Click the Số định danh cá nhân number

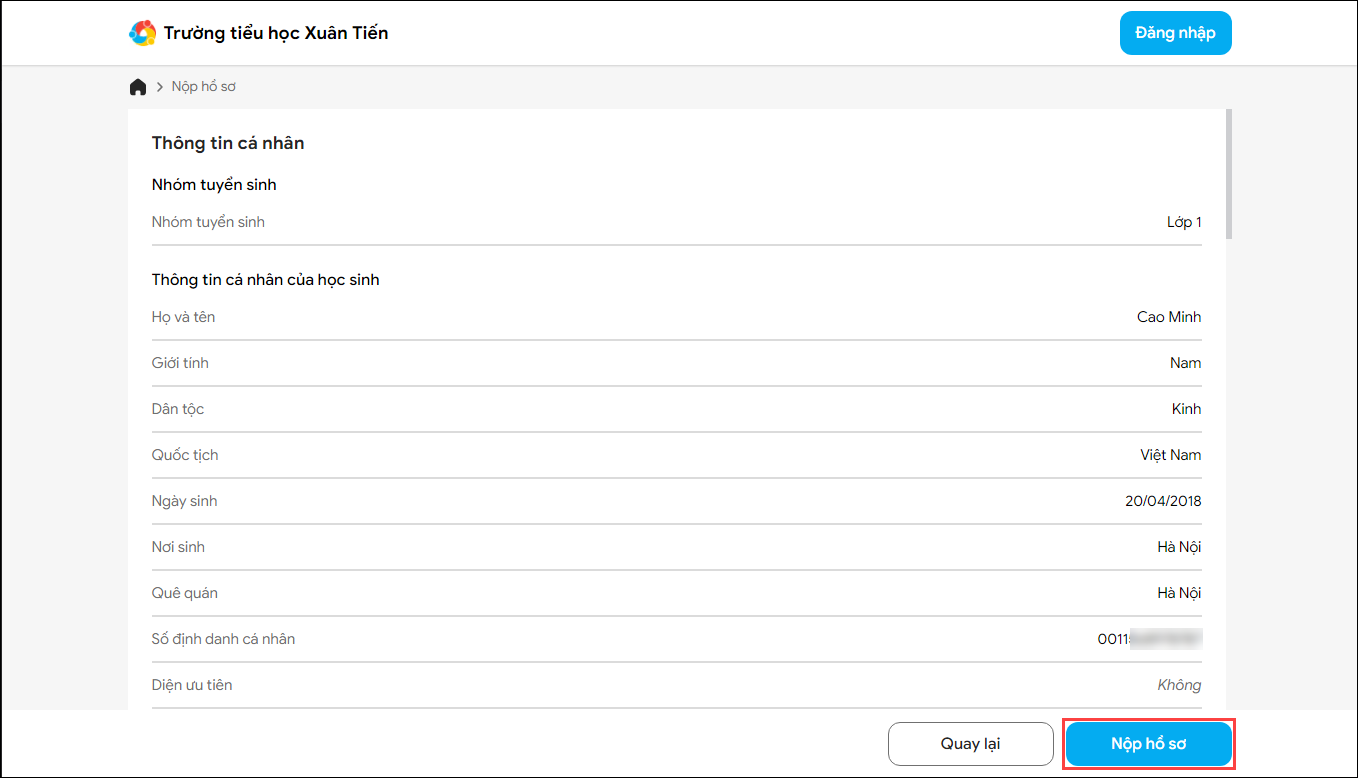[x=1149, y=639]
